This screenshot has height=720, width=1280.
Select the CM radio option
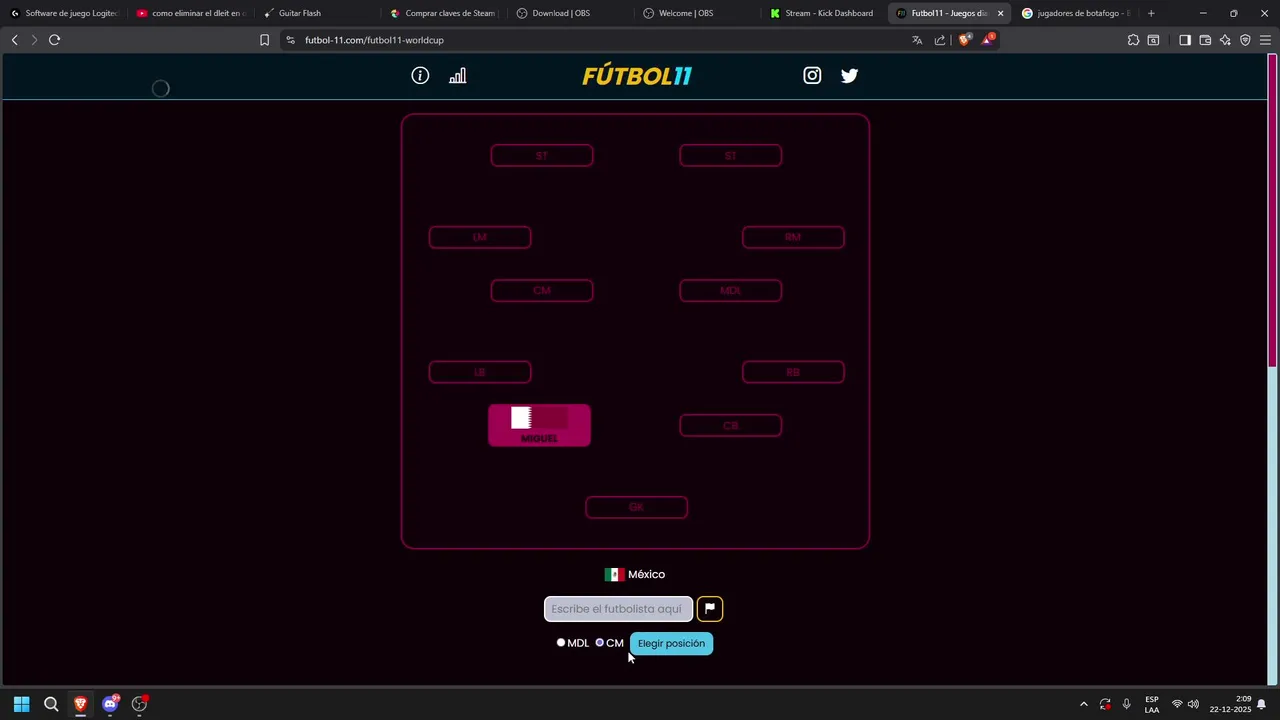[600, 643]
